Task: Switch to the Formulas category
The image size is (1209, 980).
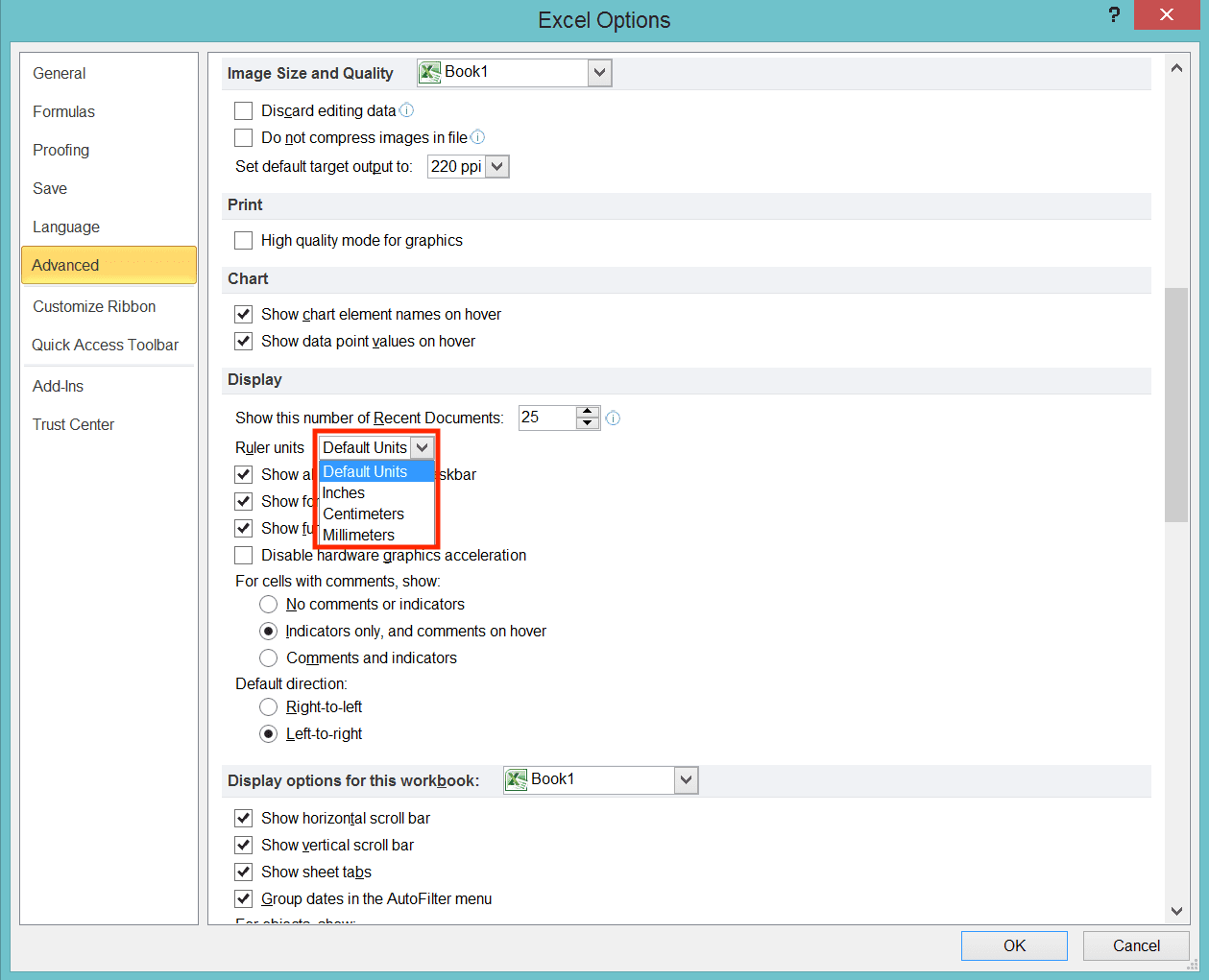Action: tap(63, 111)
